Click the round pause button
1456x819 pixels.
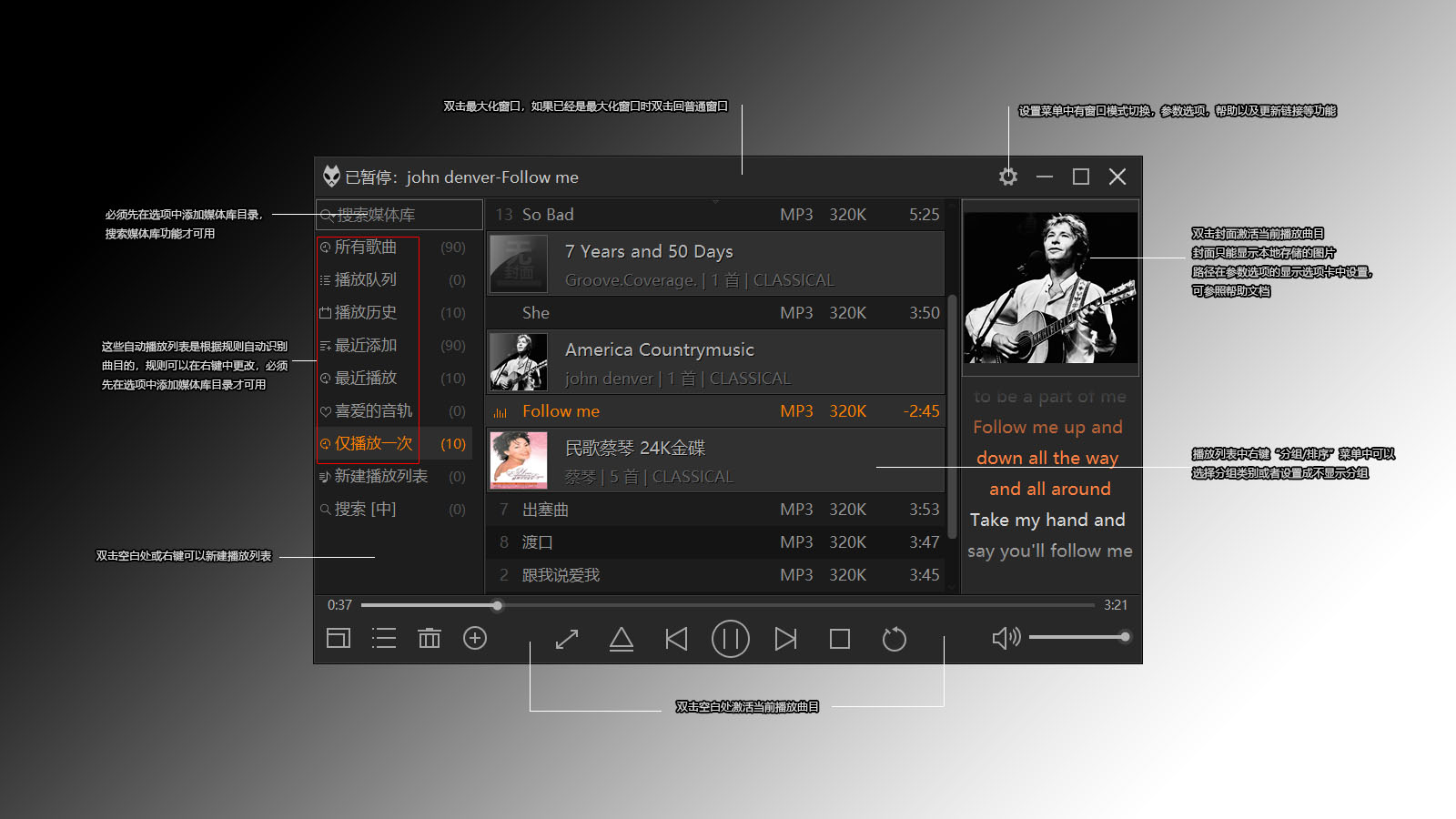pos(731,639)
